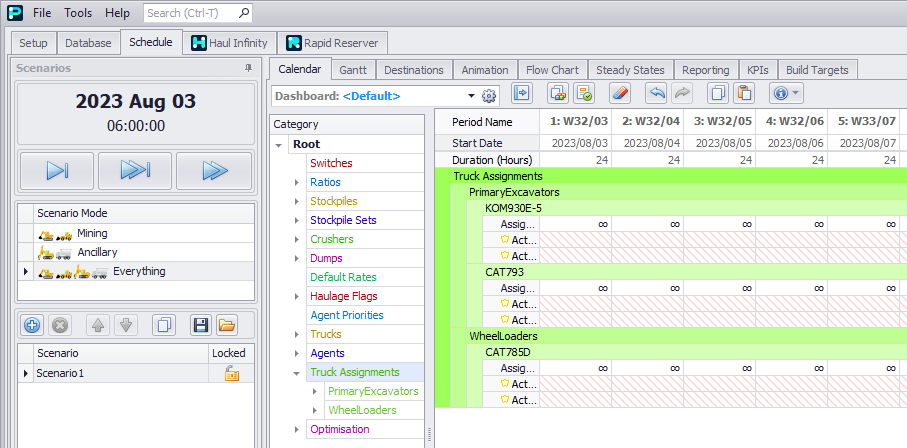
Task: Collapse the Truck Assignments tree node
Action: pyautogui.click(x=297, y=372)
